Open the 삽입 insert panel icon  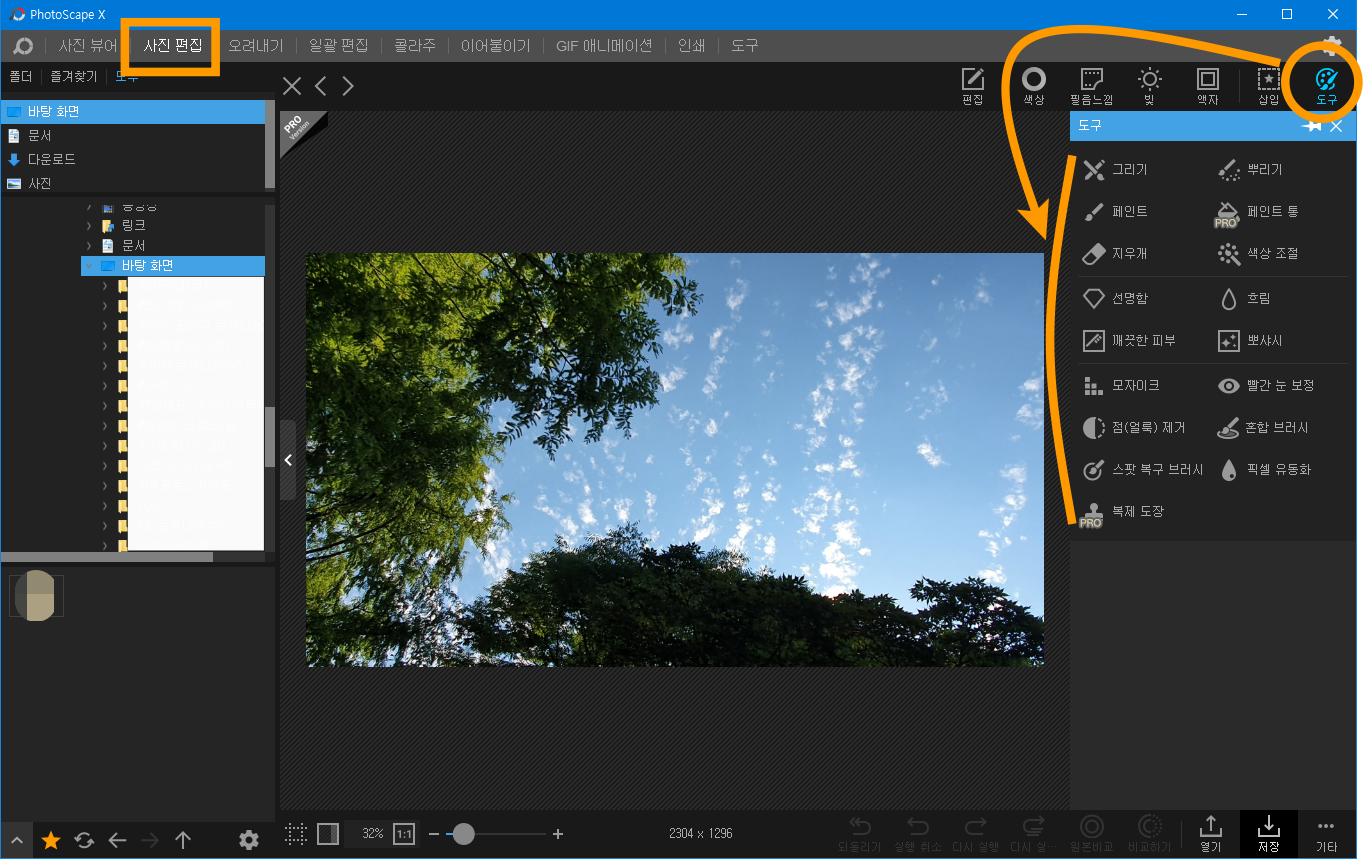click(1268, 86)
